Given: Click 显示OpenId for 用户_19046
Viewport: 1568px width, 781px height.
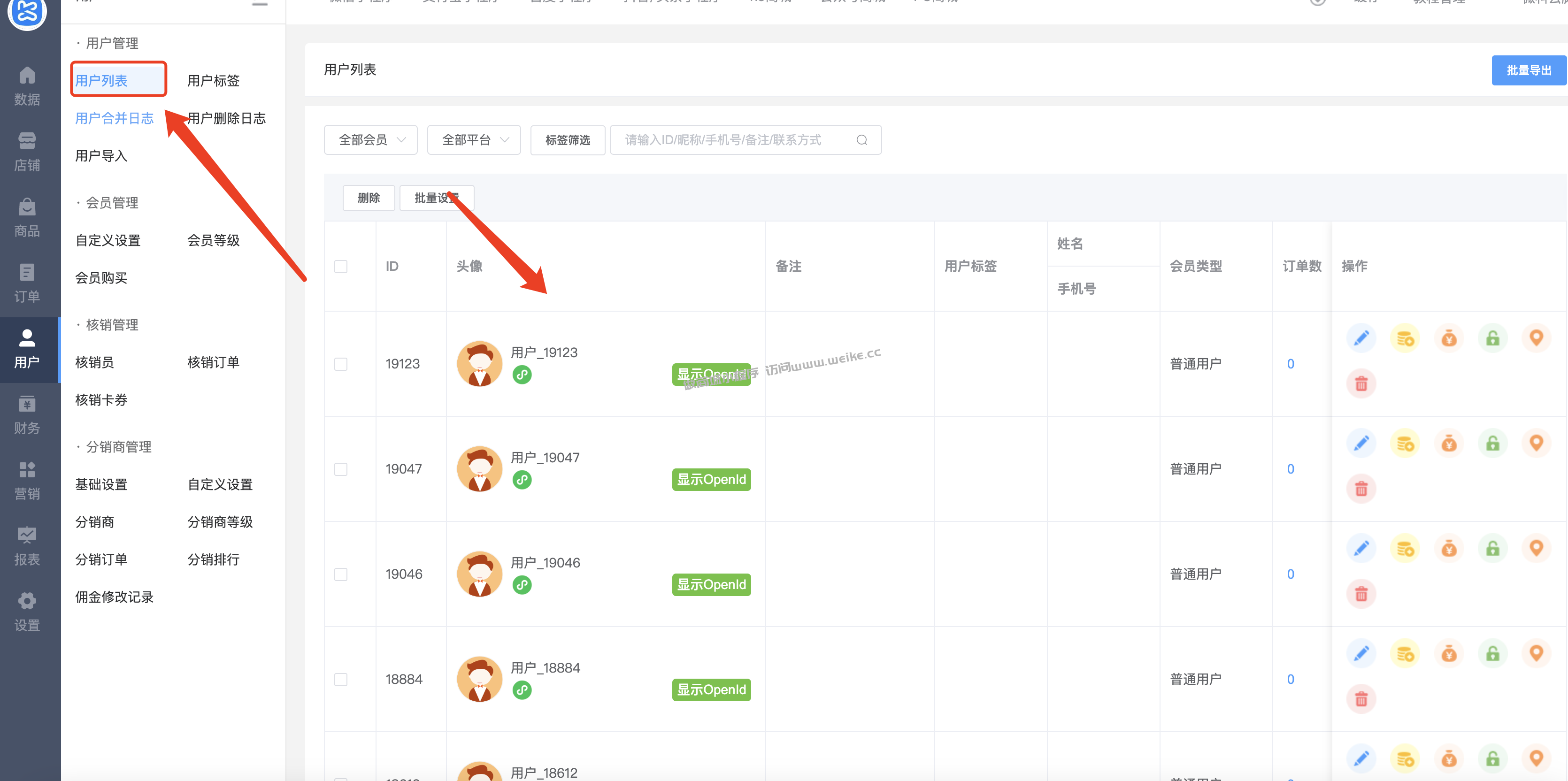Looking at the screenshot, I should pyautogui.click(x=711, y=585).
